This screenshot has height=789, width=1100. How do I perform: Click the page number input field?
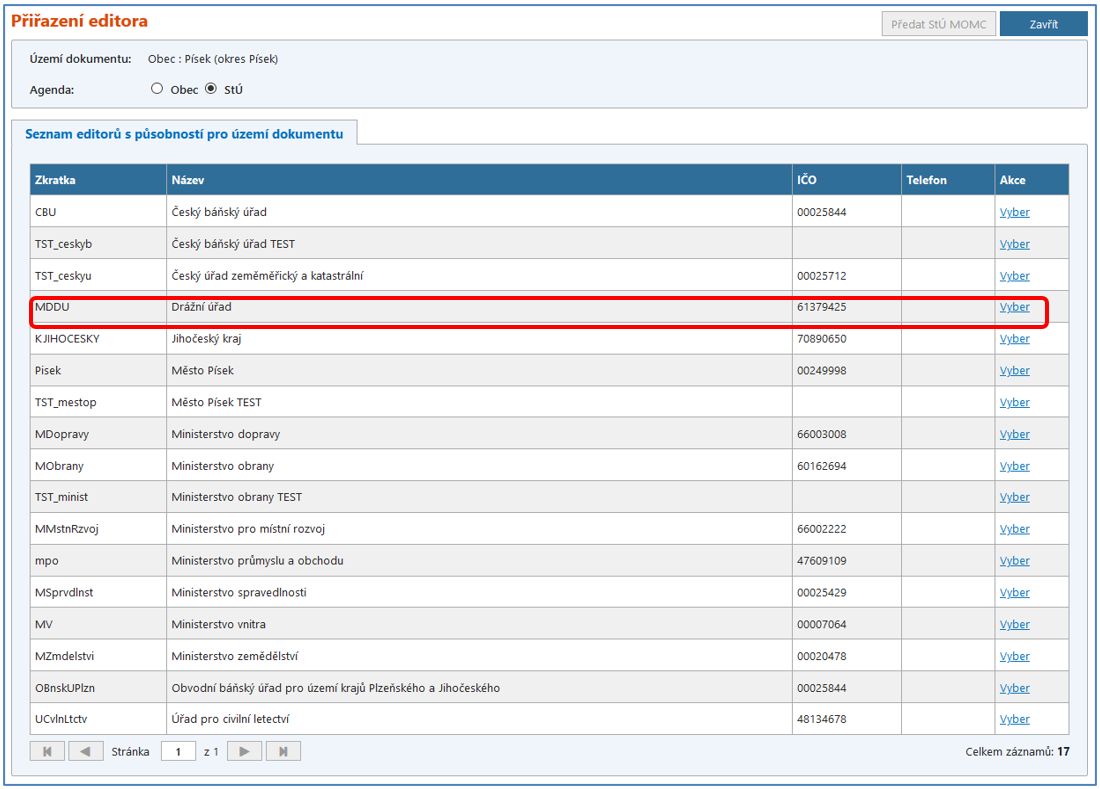(x=178, y=751)
